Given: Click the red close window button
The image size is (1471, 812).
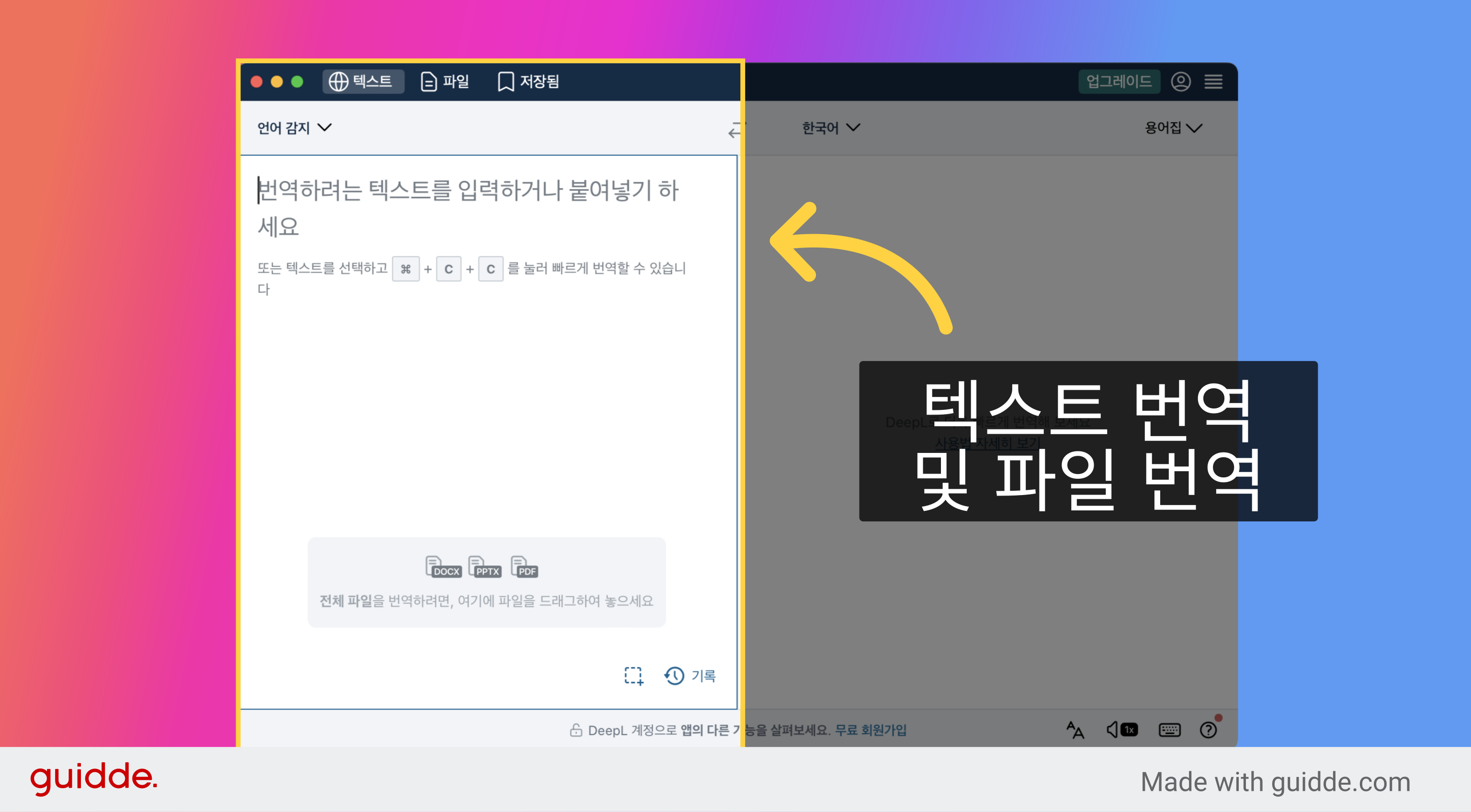Looking at the screenshot, I should point(256,82).
